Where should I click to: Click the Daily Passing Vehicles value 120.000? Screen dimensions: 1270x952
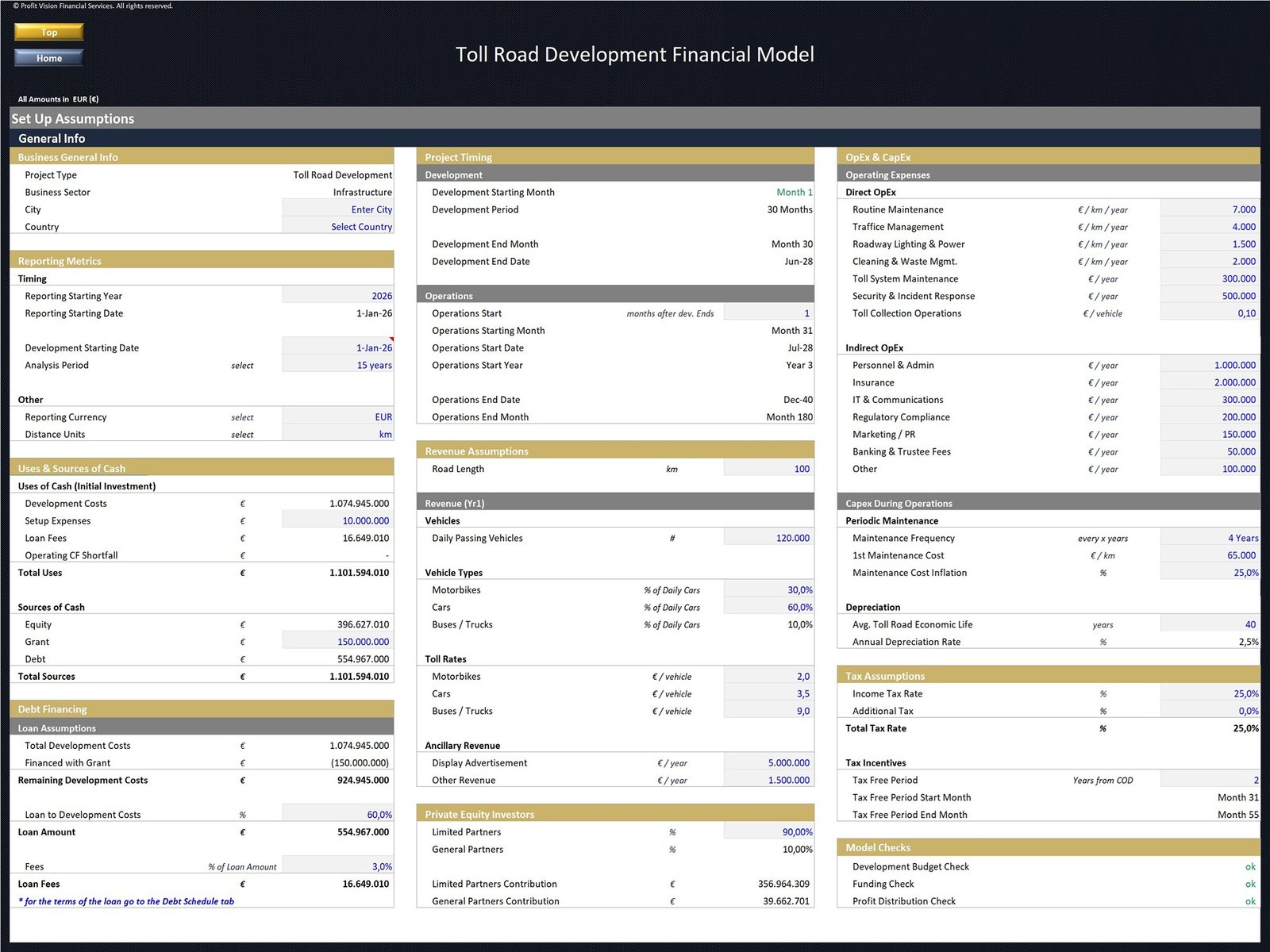click(768, 538)
